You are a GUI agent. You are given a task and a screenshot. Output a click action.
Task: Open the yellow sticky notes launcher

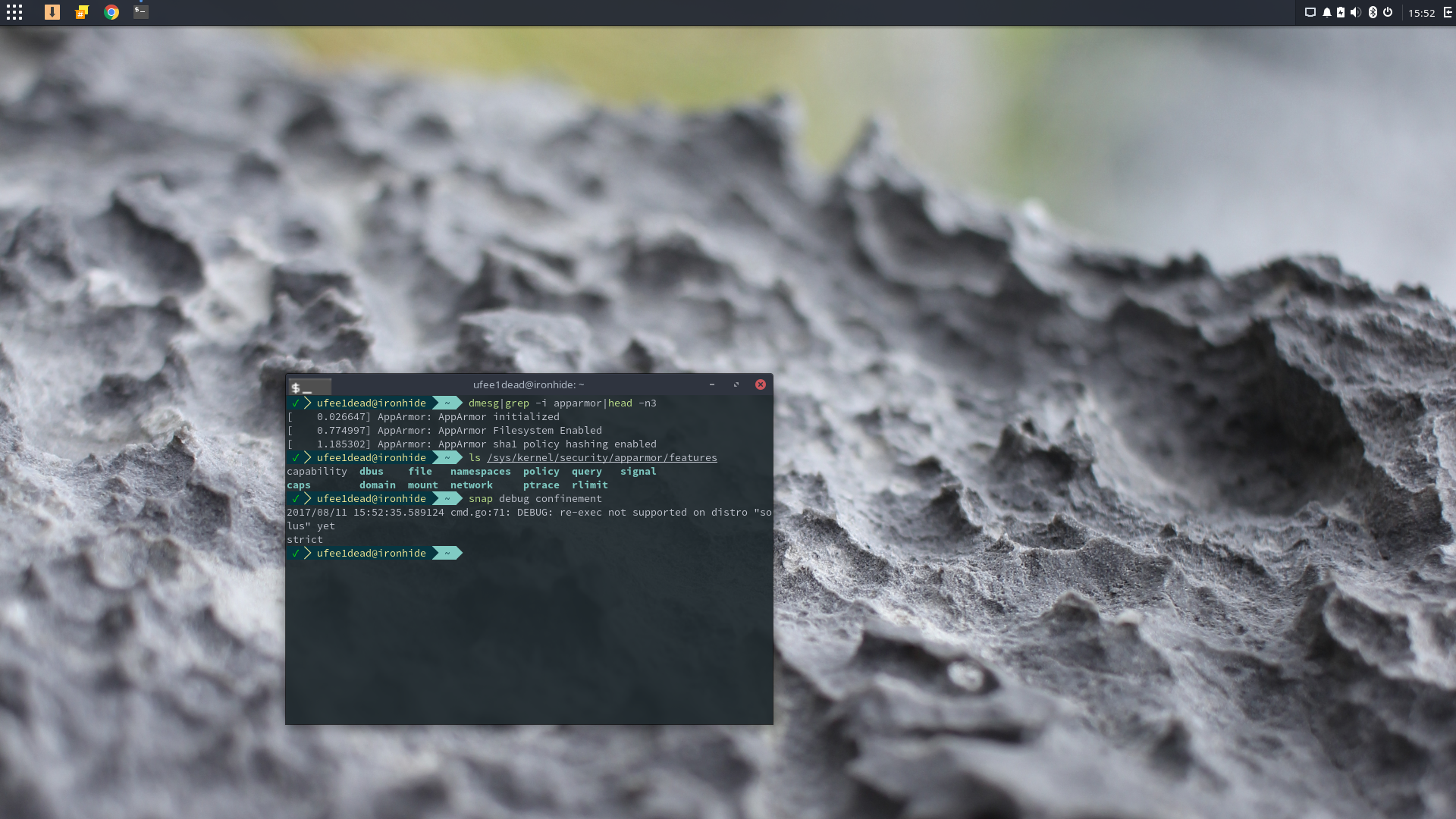tap(82, 12)
